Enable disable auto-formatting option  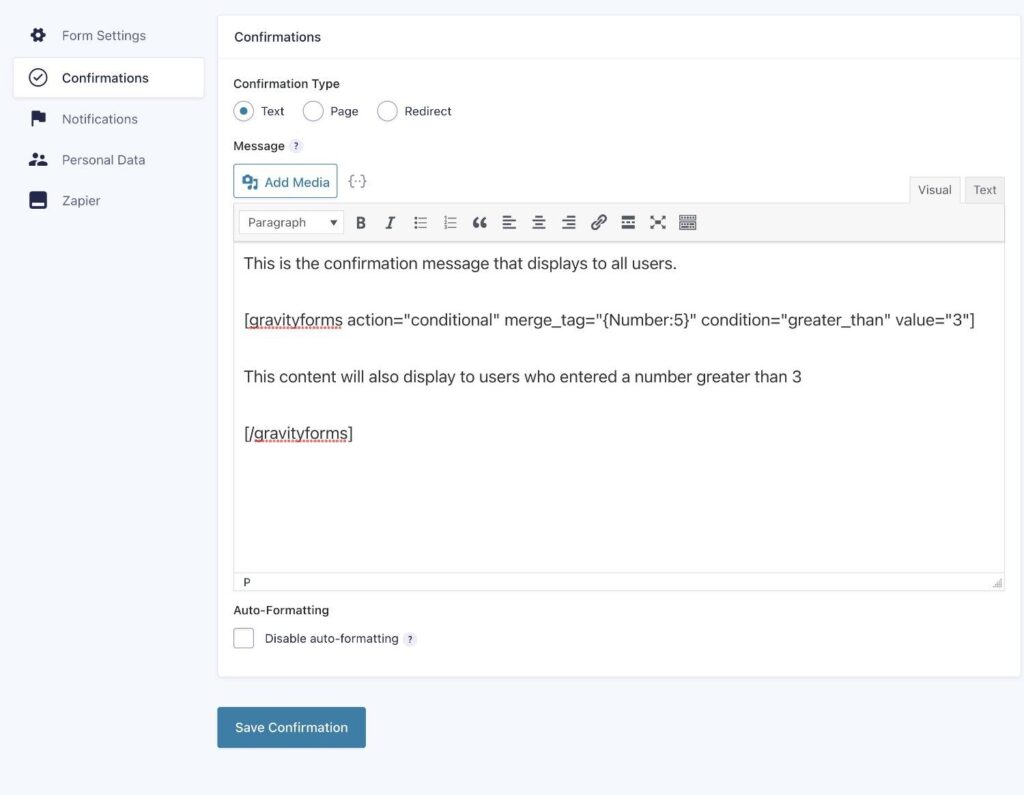coord(243,637)
